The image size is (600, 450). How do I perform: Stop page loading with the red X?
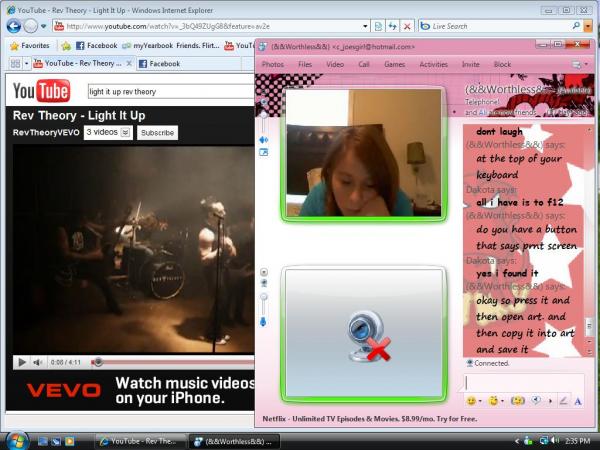(x=407, y=26)
